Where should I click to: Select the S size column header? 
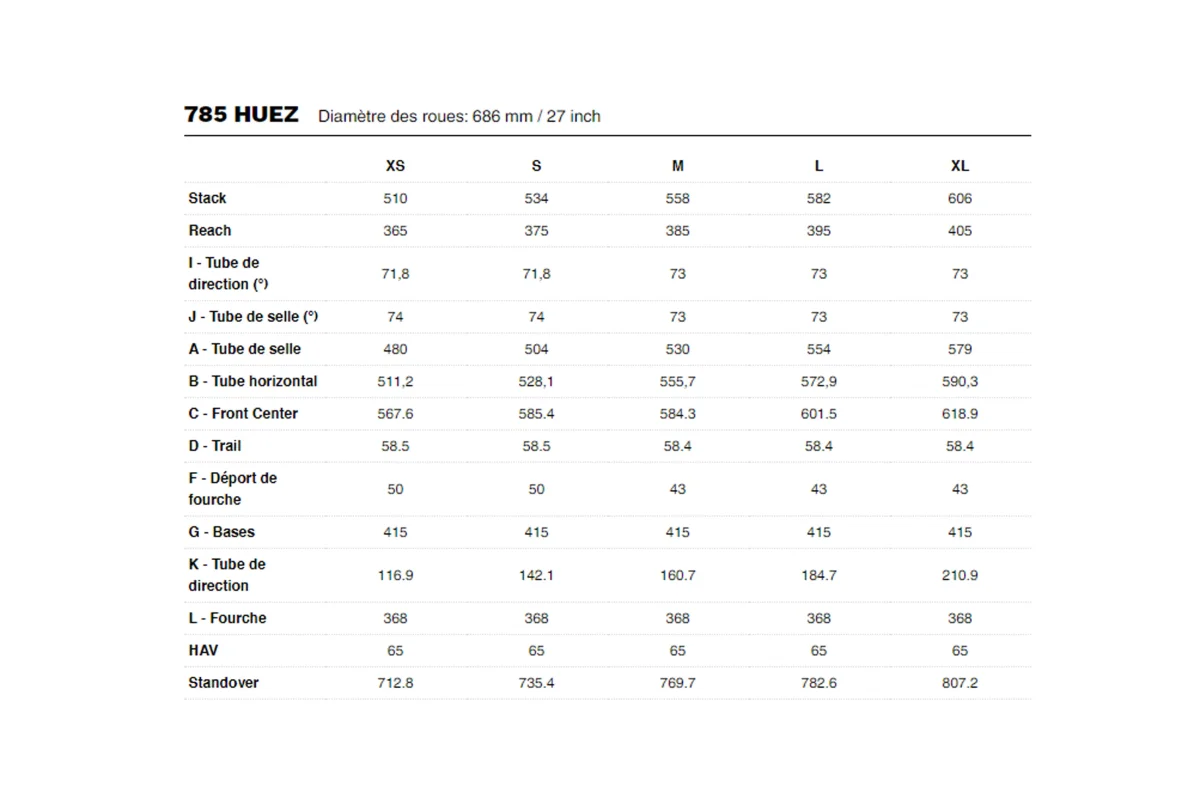click(536, 166)
